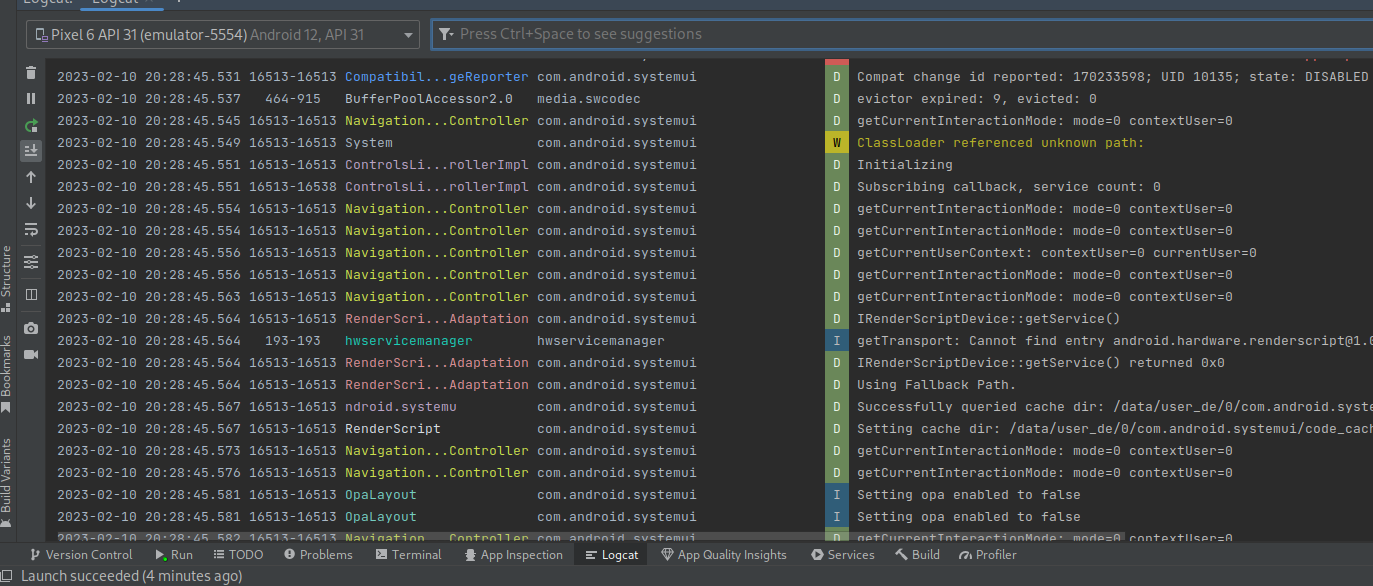Image resolution: width=1373 pixels, height=586 pixels.
Task: Open the filter funnel dropdown
Action: point(446,33)
